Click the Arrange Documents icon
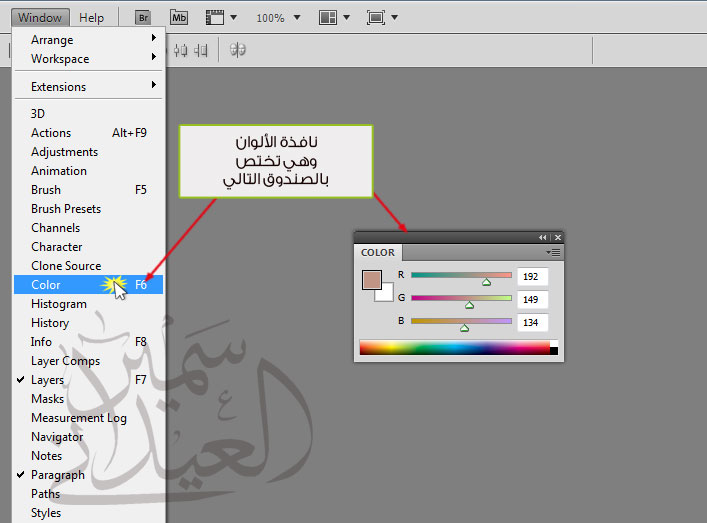 (x=328, y=18)
